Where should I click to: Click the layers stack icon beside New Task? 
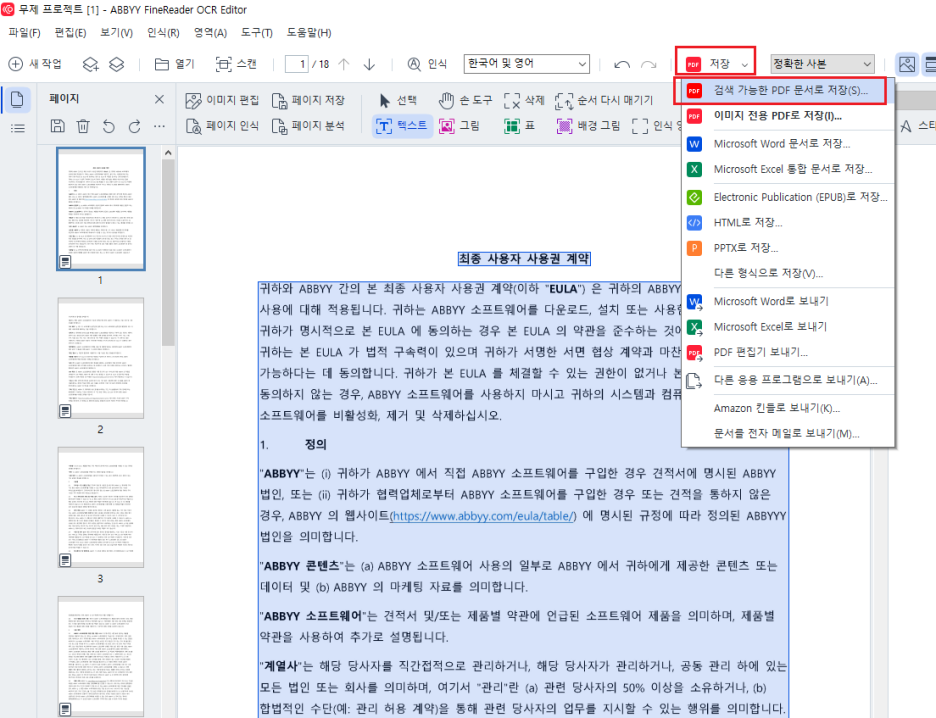[116, 64]
